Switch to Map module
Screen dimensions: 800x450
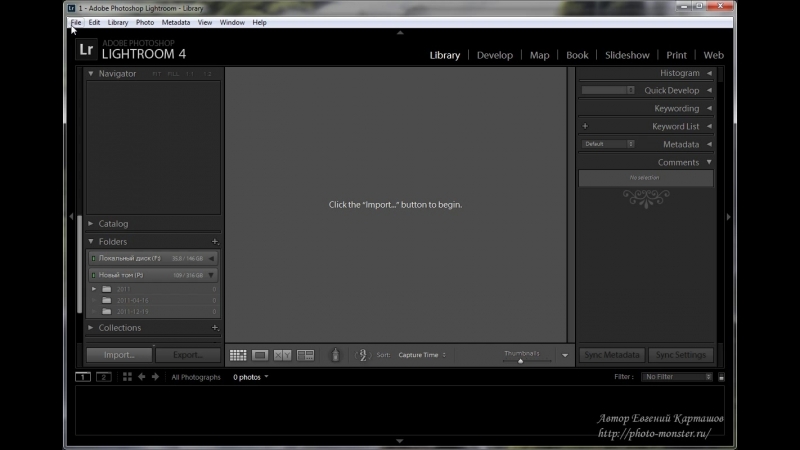pyautogui.click(x=539, y=55)
